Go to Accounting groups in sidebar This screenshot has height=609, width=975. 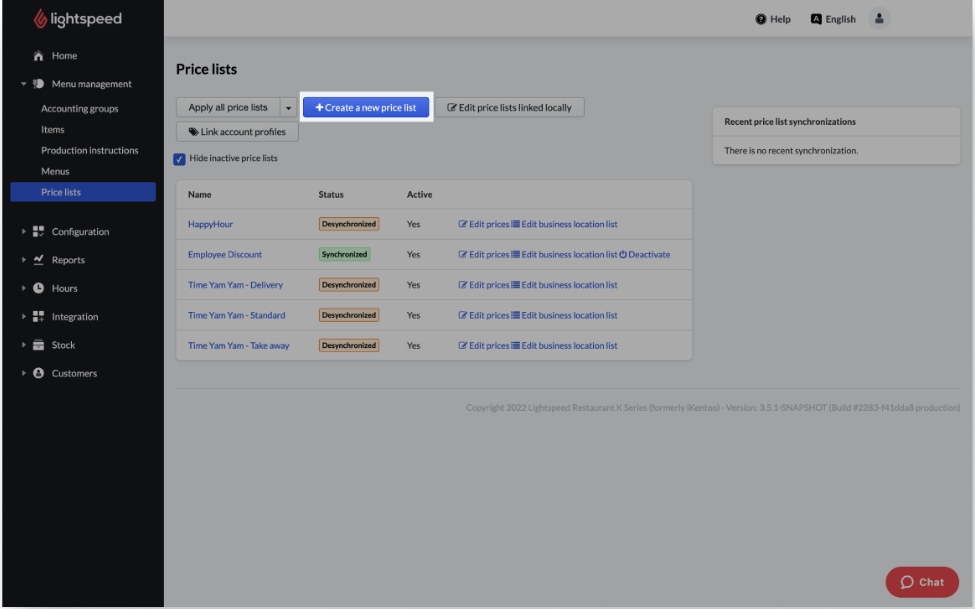tap(79, 108)
